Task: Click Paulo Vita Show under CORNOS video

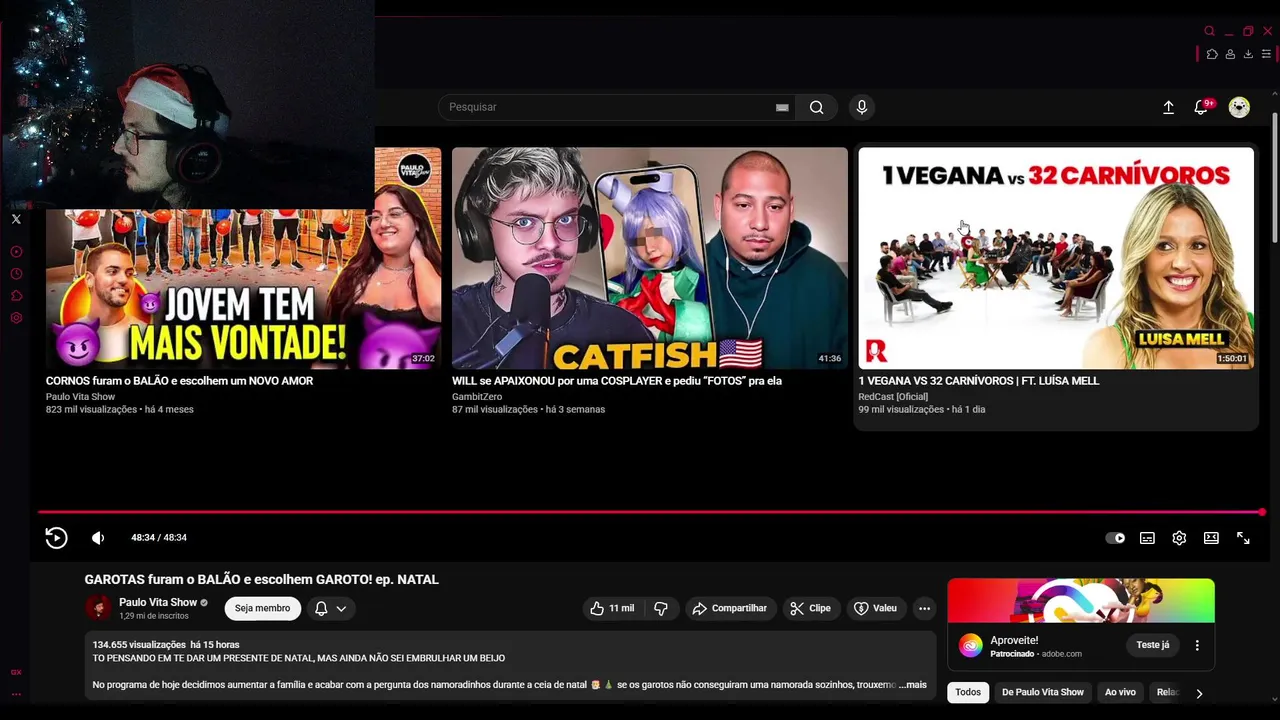Action: (81, 397)
